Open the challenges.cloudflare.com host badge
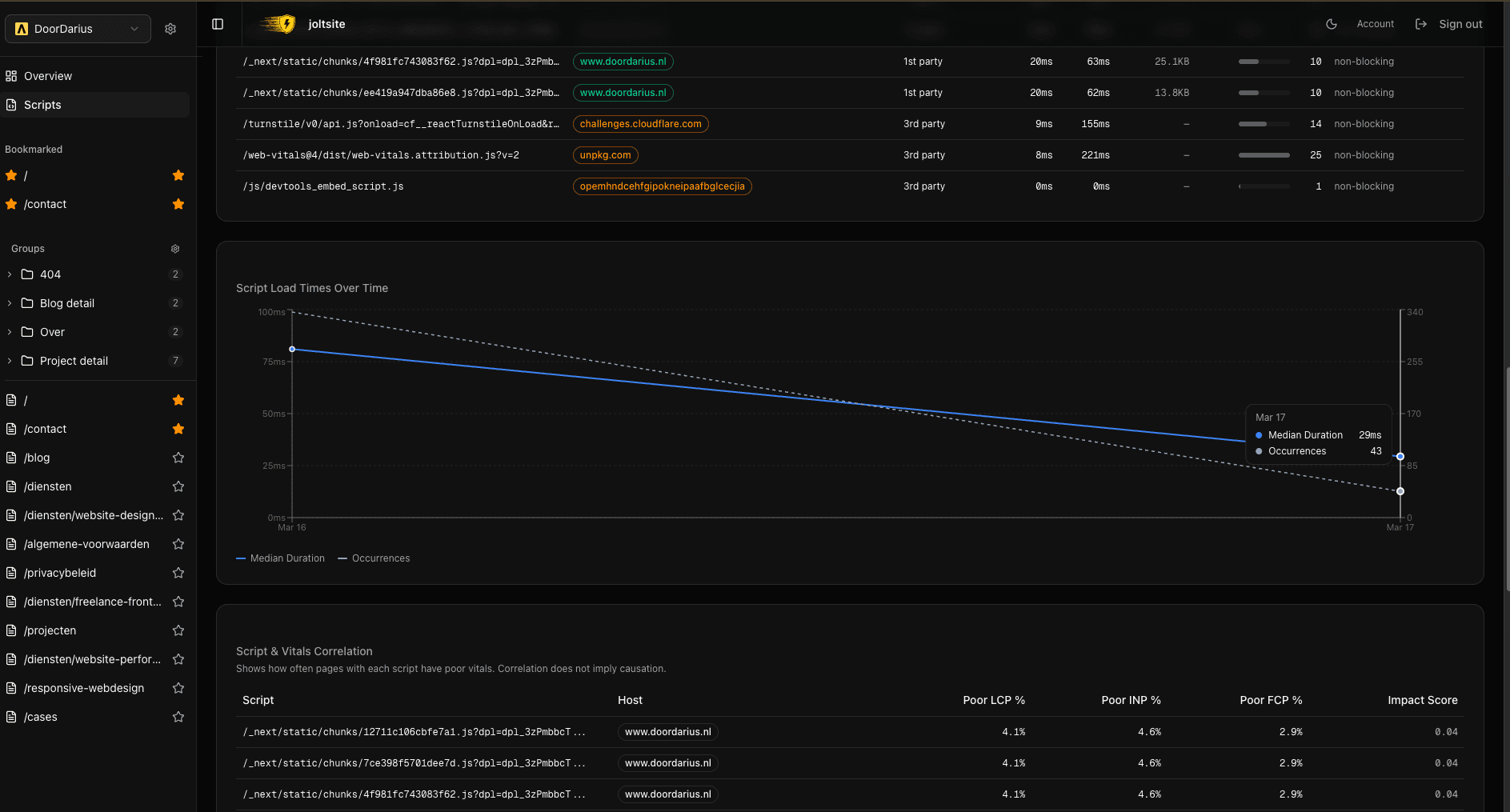The width and height of the screenshot is (1510, 812). tap(640, 123)
